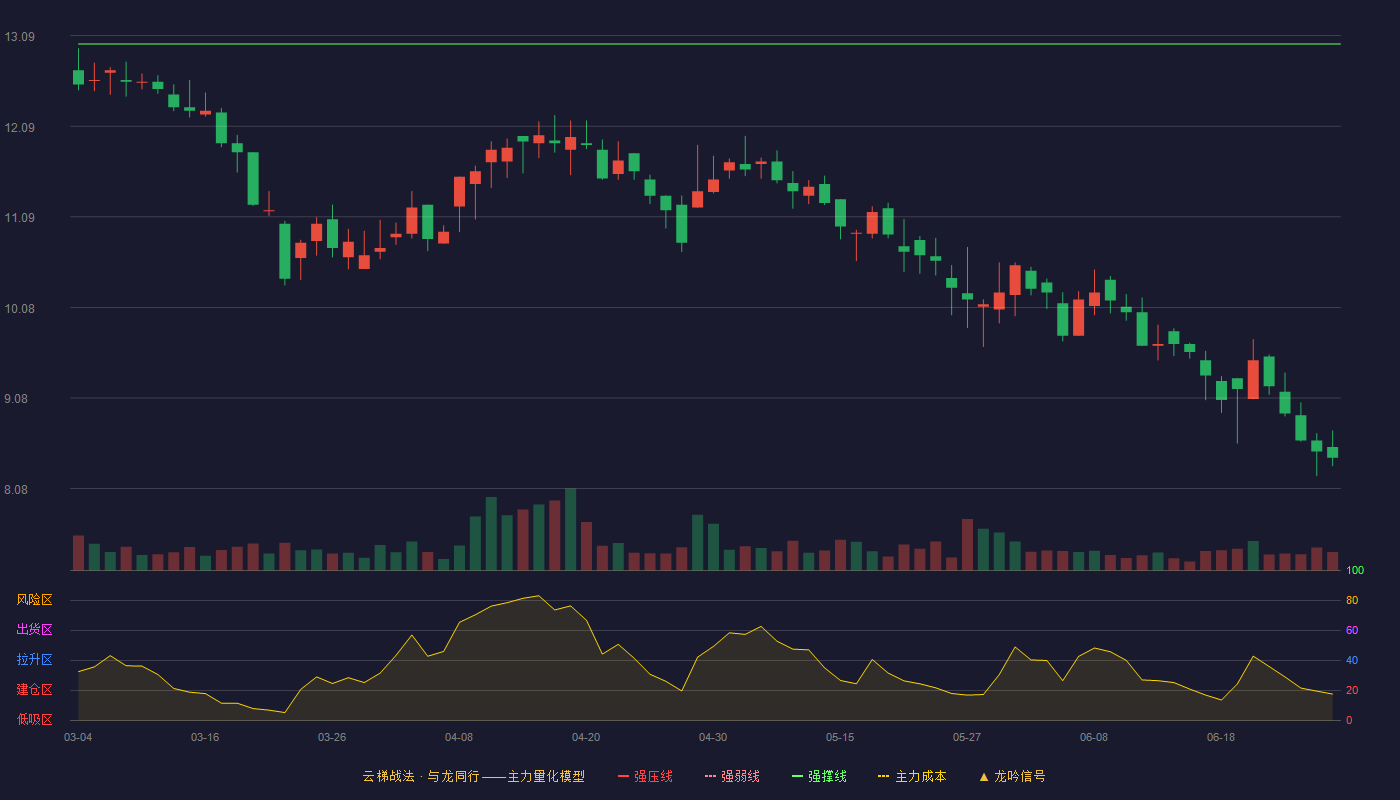Click the 13.09 price axis label
This screenshot has height=800, width=1400.
coord(19,37)
